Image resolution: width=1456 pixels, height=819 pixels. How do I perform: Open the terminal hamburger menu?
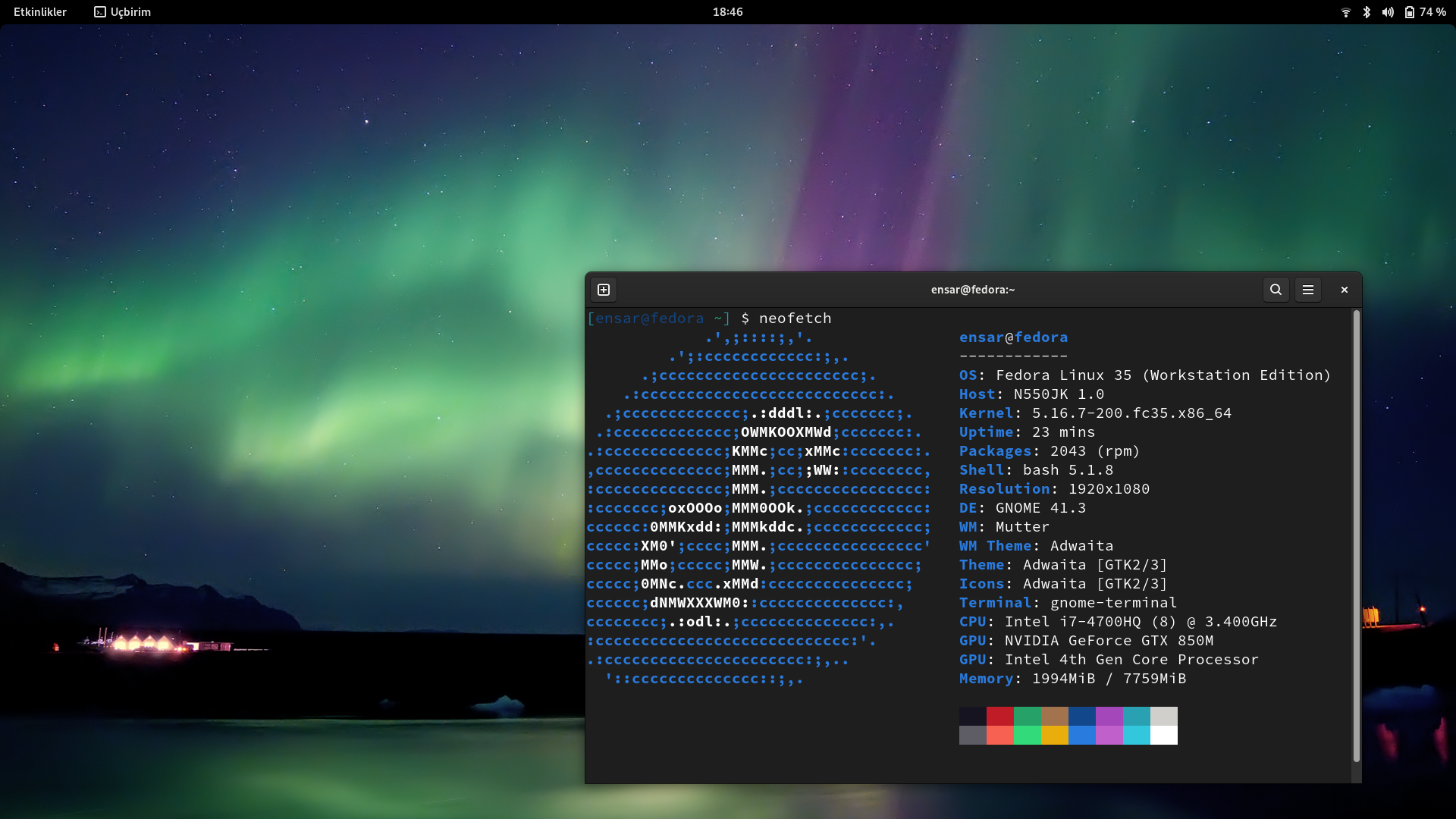(1308, 290)
